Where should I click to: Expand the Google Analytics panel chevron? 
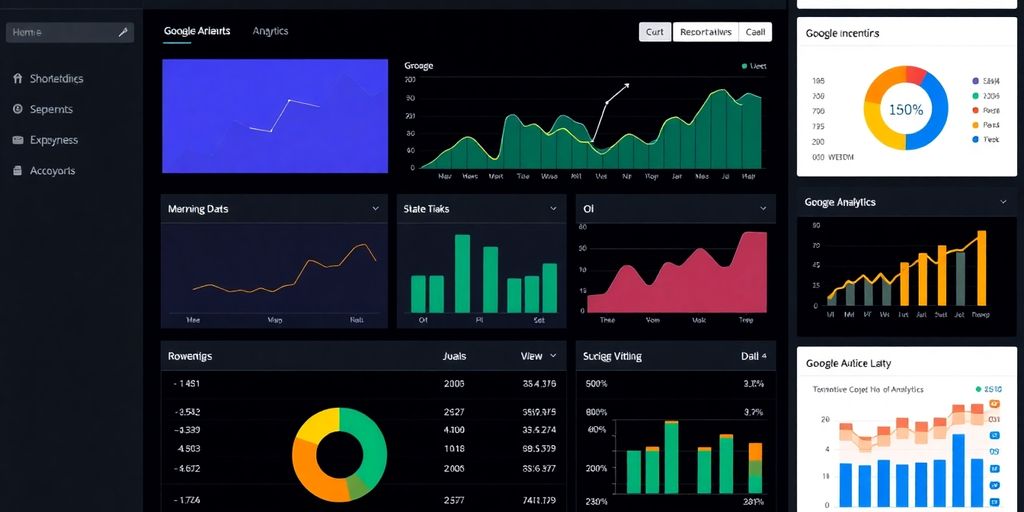(1003, 202)
